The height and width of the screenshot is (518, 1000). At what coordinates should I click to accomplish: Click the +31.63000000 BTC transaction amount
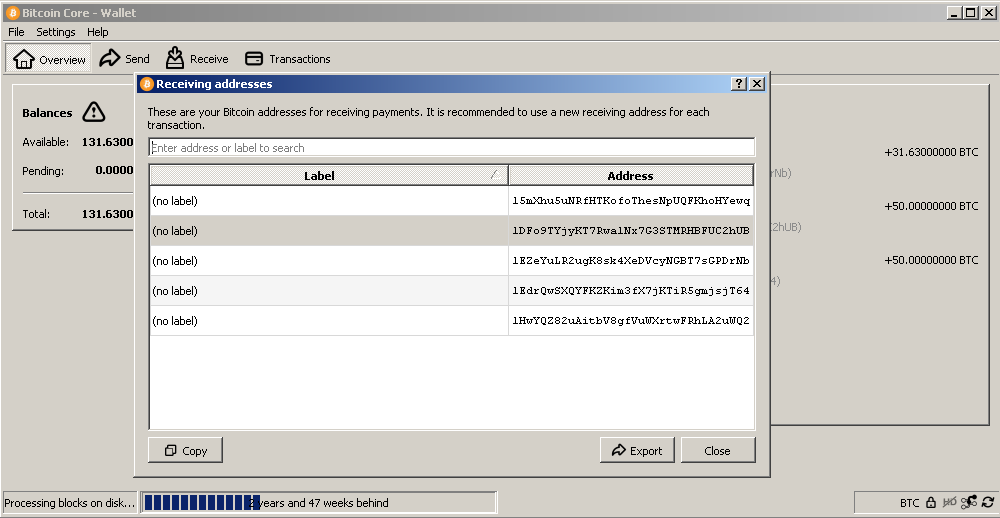[931, 152]
